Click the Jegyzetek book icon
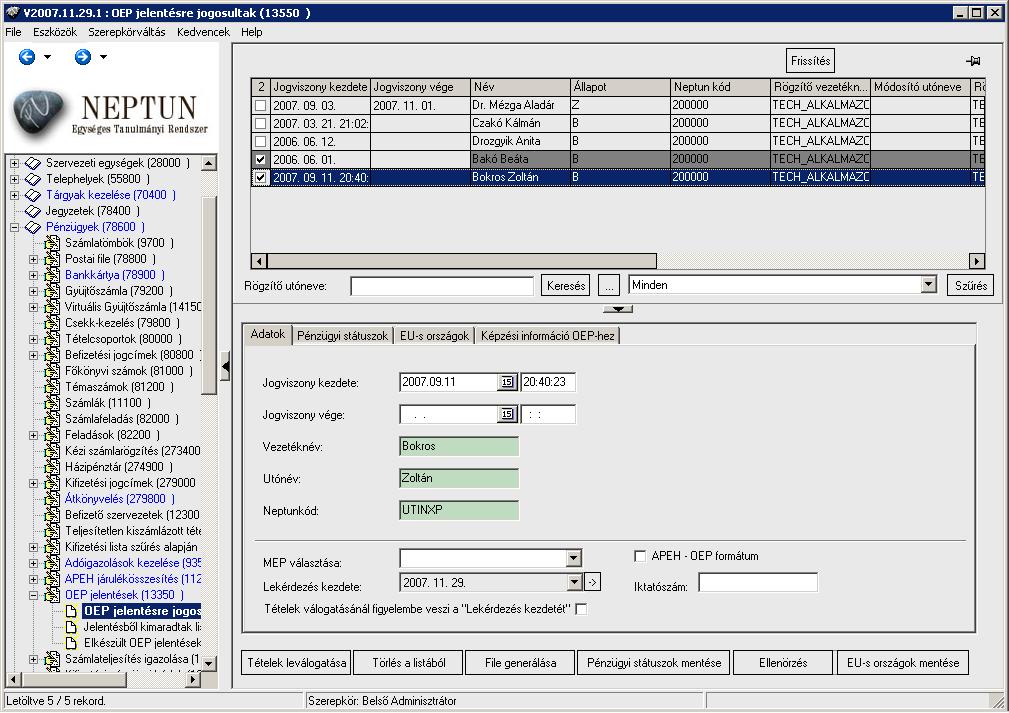 pyautogui.click(x=33, y=211)
